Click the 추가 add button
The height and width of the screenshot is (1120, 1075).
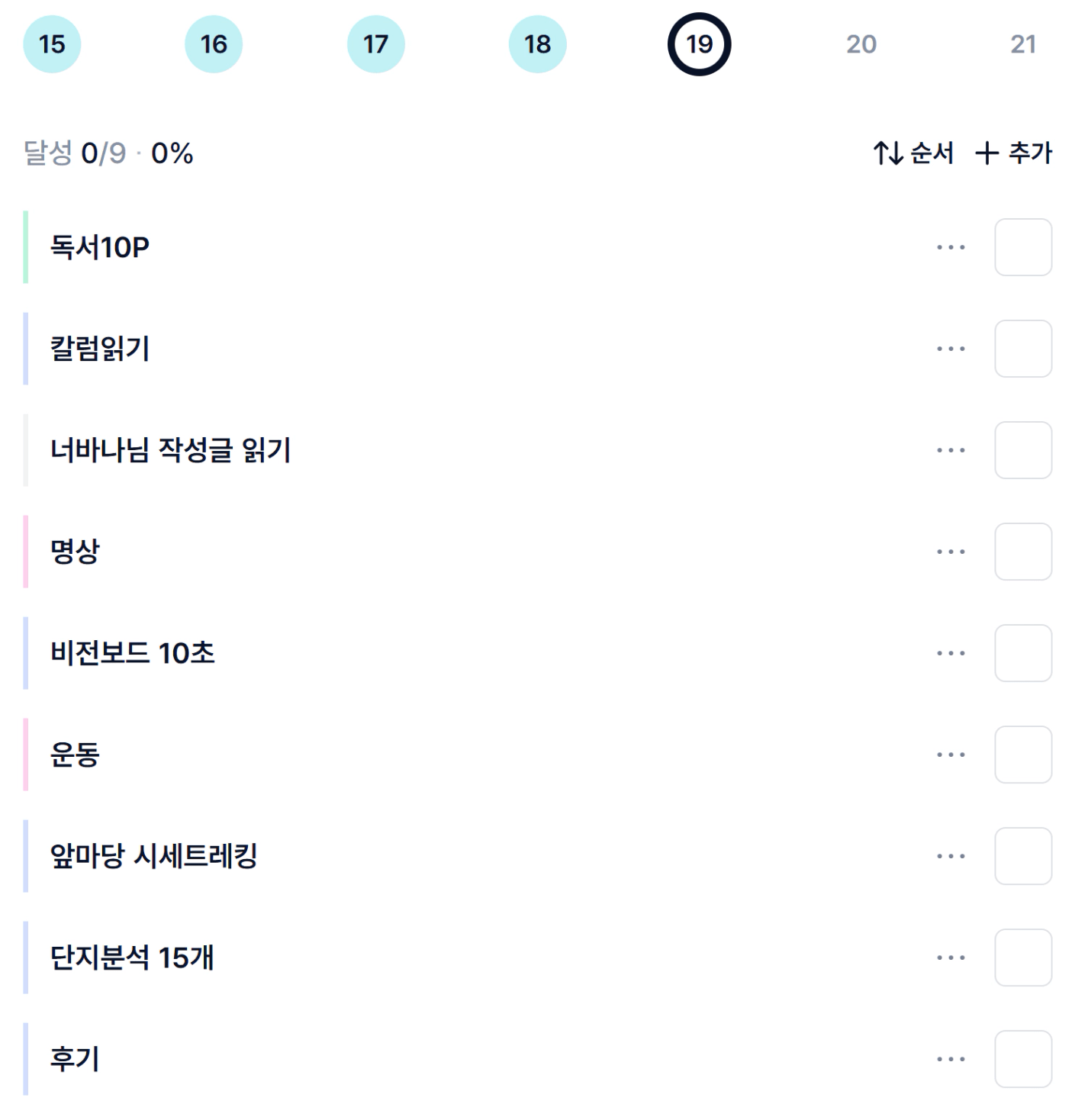click(1013, 153)
